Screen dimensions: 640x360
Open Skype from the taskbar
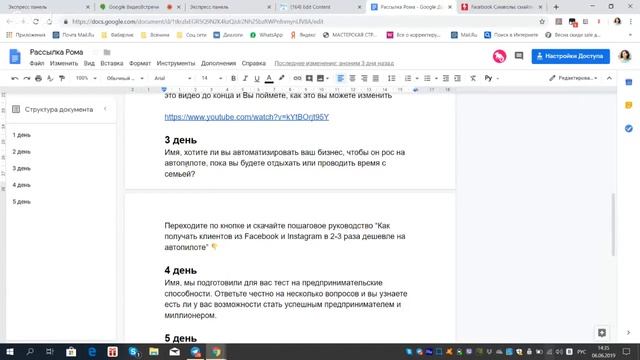[133, 351]
